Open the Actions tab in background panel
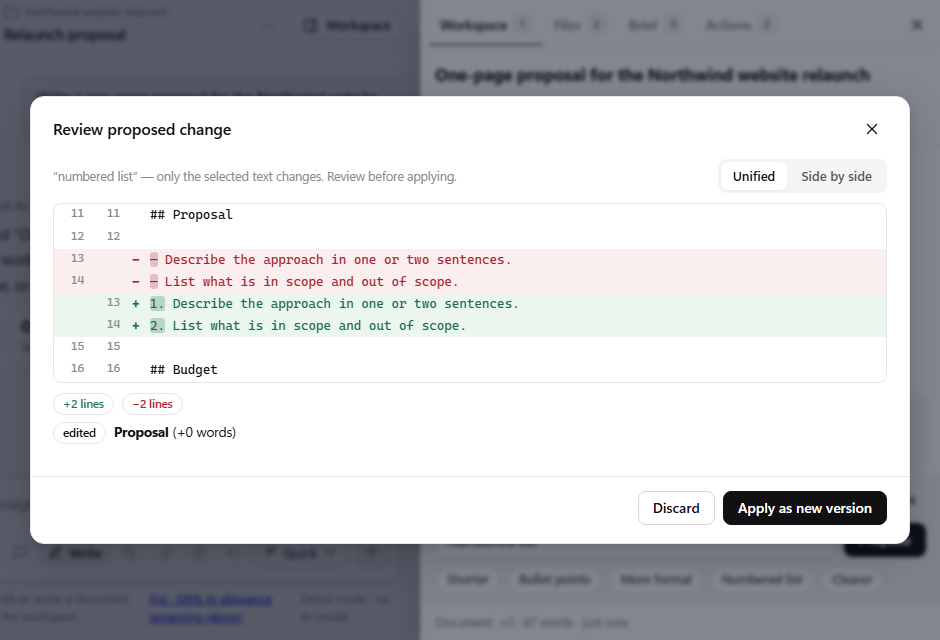 739,25
